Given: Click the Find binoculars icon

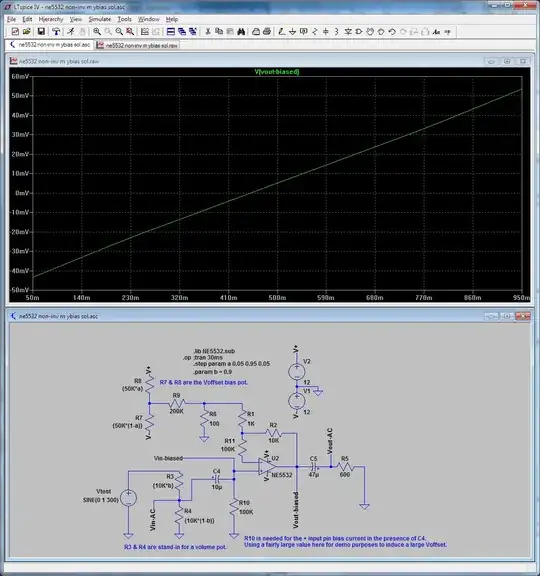Looking at the screenshot, I should pyautogui.click(x=241, y=32).
